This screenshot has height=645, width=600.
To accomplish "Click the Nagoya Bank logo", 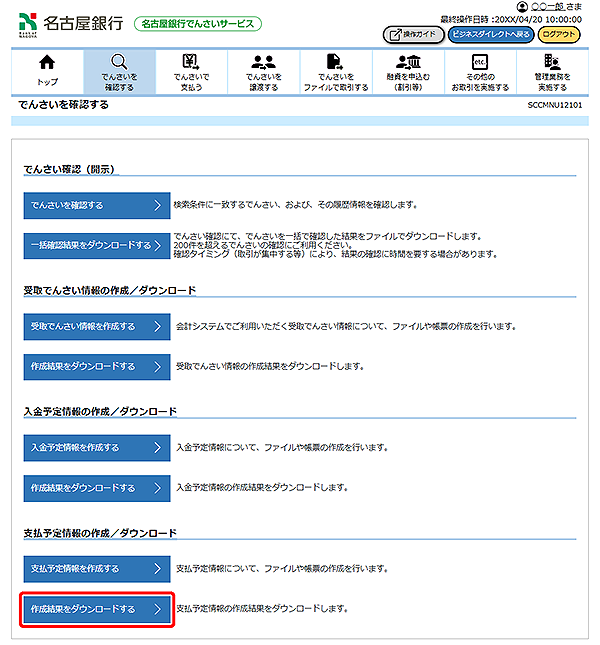I will click(x=70, y=23).
